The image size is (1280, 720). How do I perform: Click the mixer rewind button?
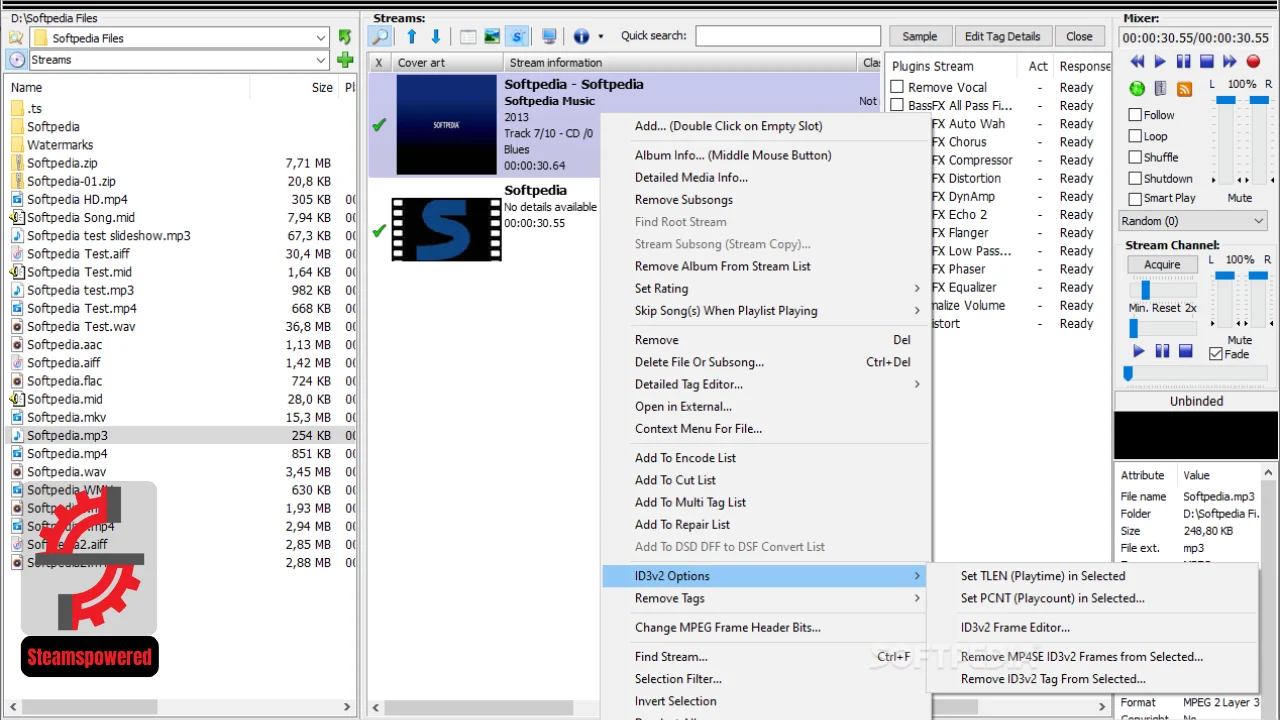coord(1137,62)
